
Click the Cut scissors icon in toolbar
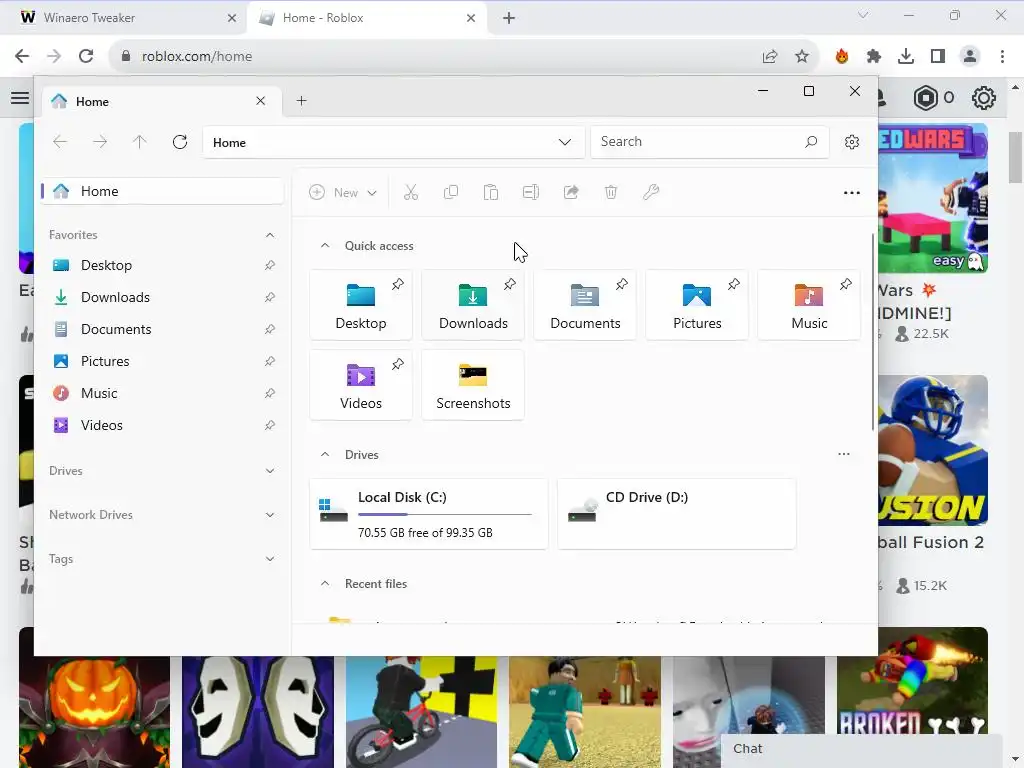(x=411, y=192)
